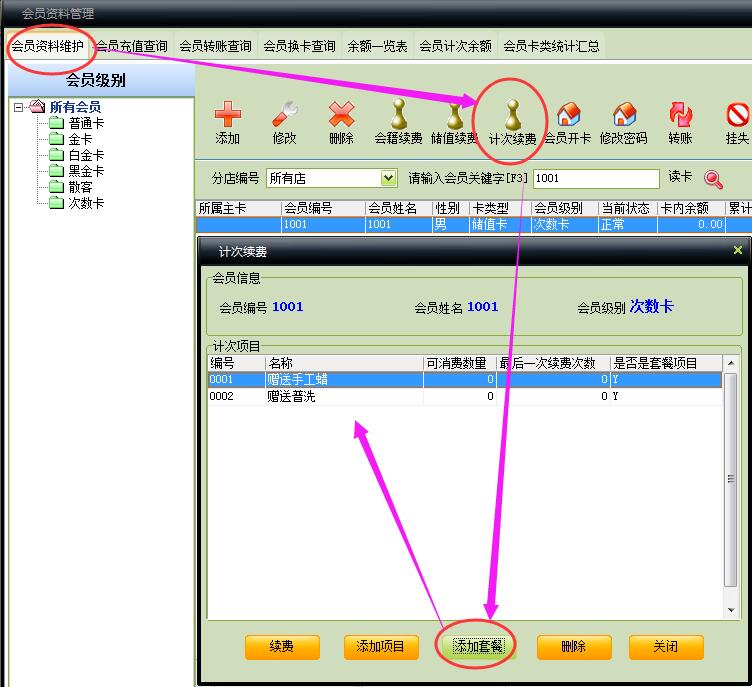Click the 添加项目 button

click(381, 647)
